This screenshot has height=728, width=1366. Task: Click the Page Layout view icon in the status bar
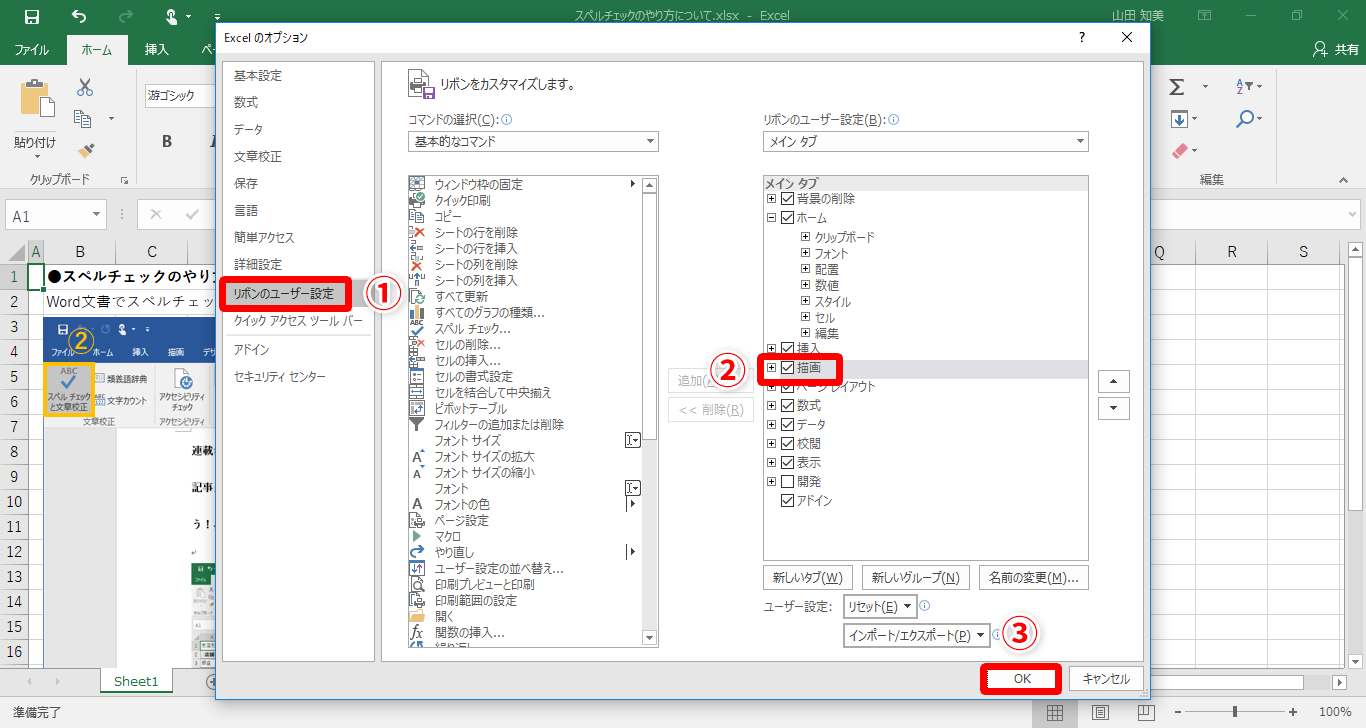click(x=1099, y=712)
